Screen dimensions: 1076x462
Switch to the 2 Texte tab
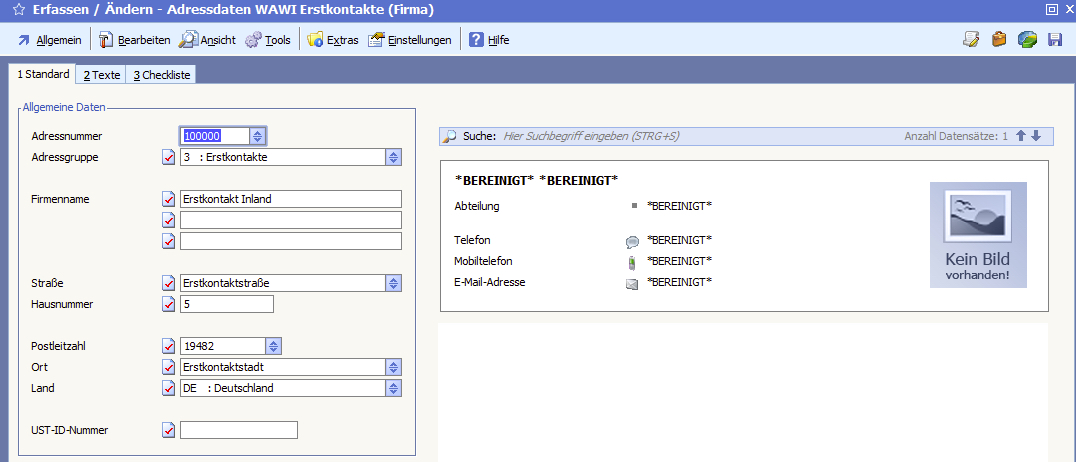coord(101,75)
